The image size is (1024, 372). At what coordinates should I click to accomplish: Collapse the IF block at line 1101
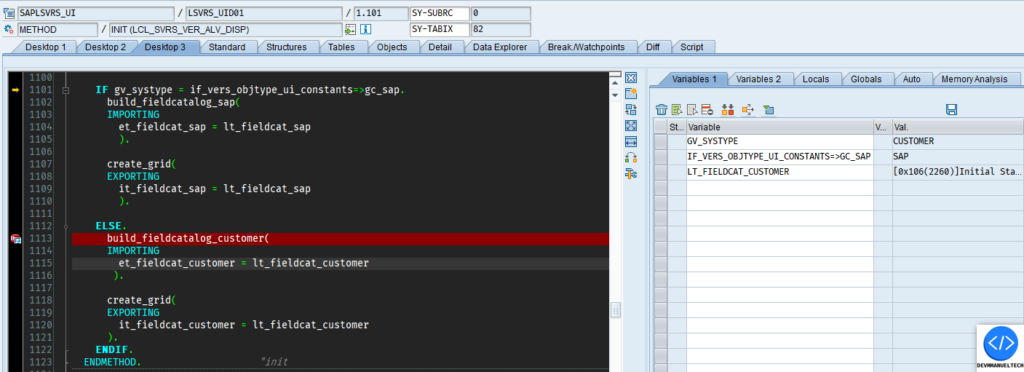click(x=65, y=90)
